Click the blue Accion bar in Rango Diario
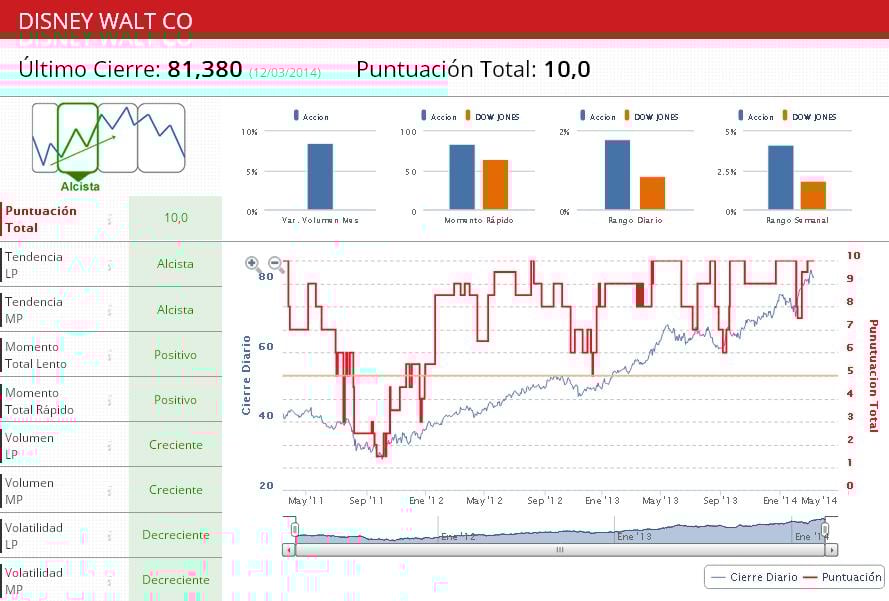Screen dimensions: 889x601 pyautogui.click(x=617, y=175)
